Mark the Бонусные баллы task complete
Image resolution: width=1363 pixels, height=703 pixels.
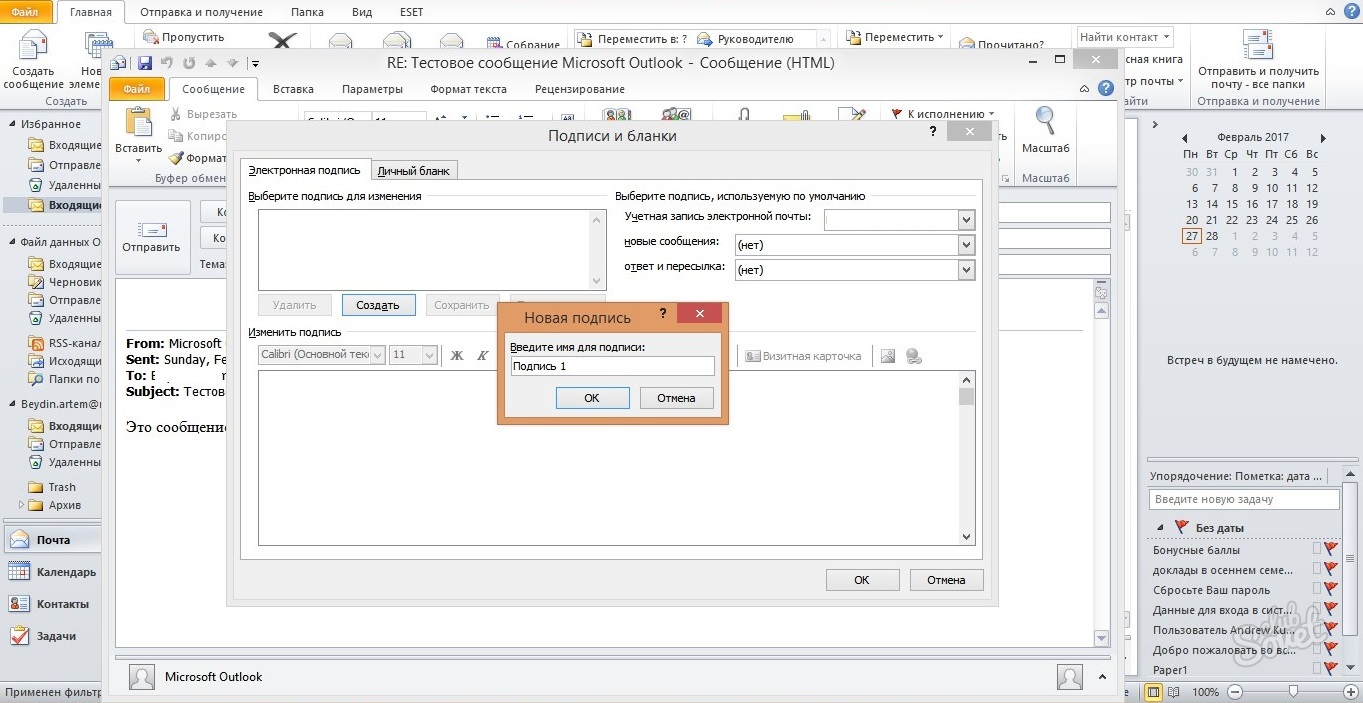tap(1317, 550)
